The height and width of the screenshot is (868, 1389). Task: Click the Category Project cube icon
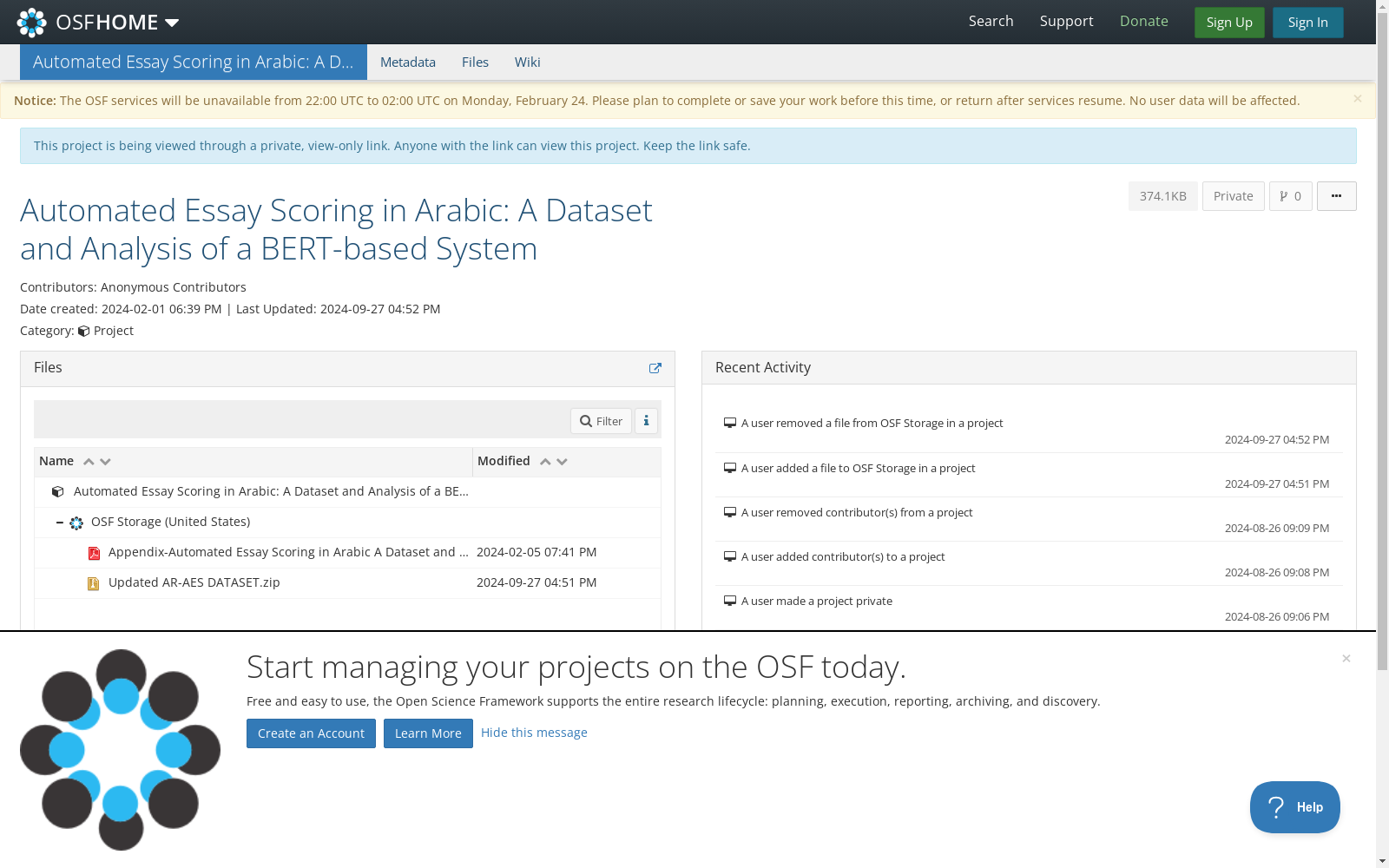(83, 331)
